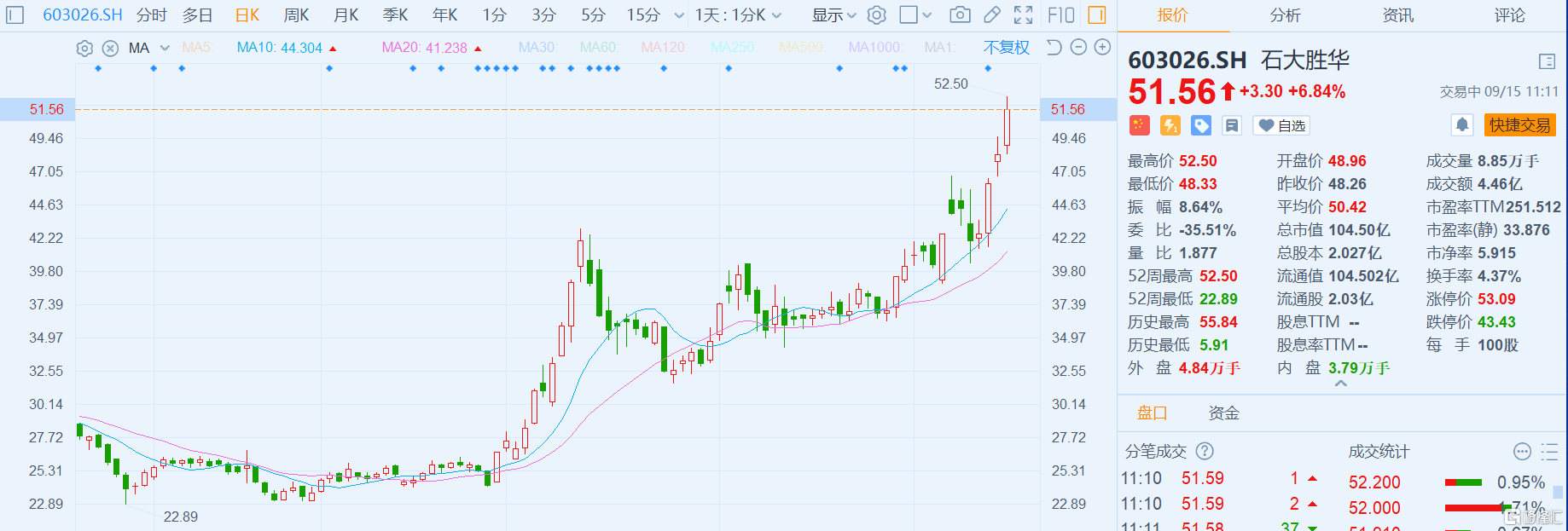Switch to 多日 chart
The width and height of the screenshot is (1568, 531).
[197, 15]
